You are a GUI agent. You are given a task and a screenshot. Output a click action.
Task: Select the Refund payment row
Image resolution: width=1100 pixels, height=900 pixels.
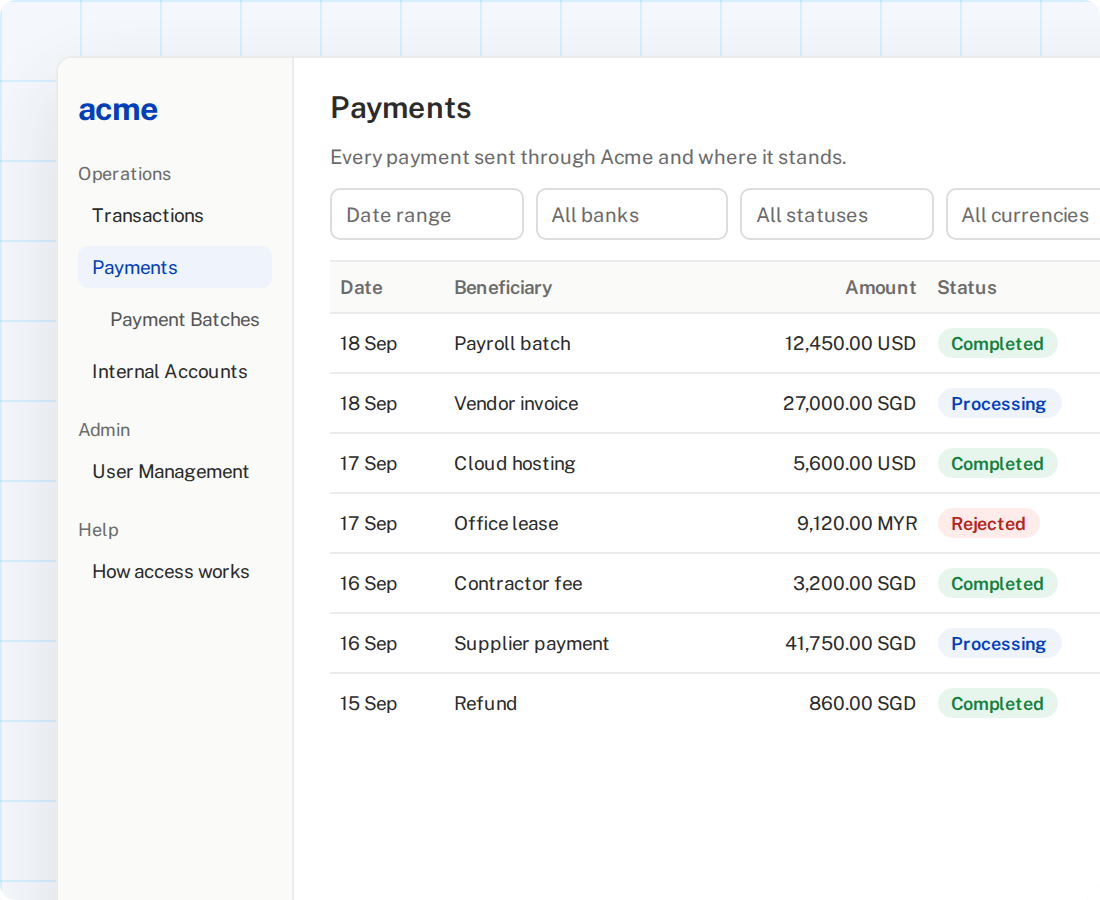(715, 704)
